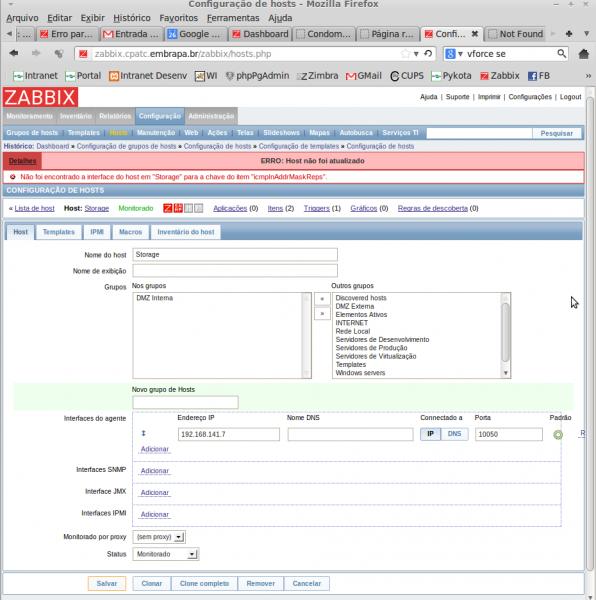Image resolution: width=596 pixels, height=600 pixels.
Task: Click the Salvar button
Action: (x=107, y=584)
